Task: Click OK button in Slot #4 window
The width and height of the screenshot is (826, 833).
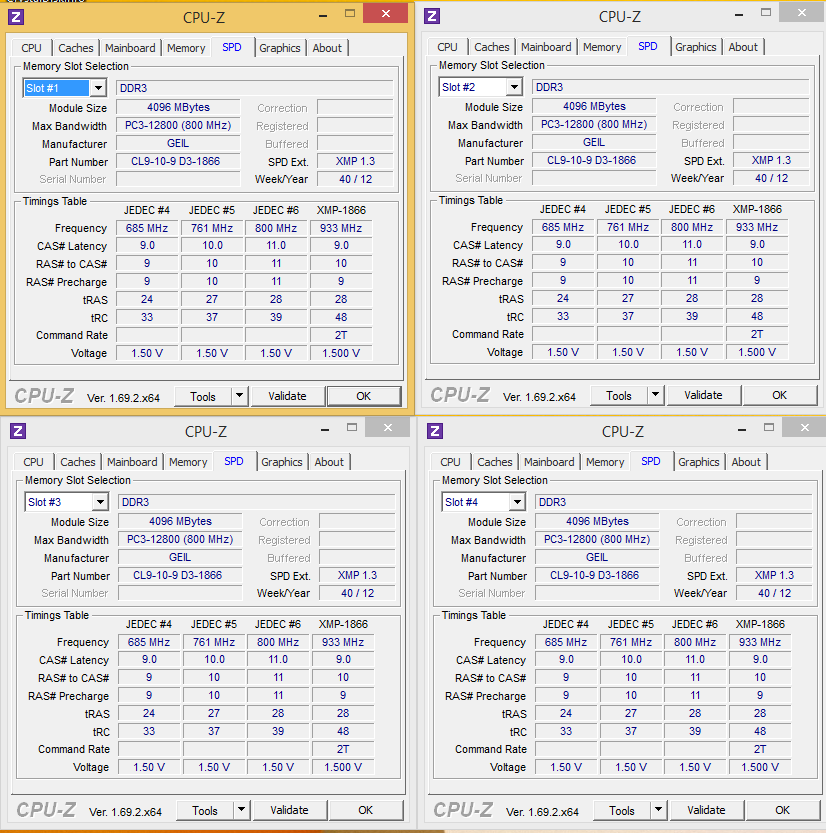Action: pos(782,810)
